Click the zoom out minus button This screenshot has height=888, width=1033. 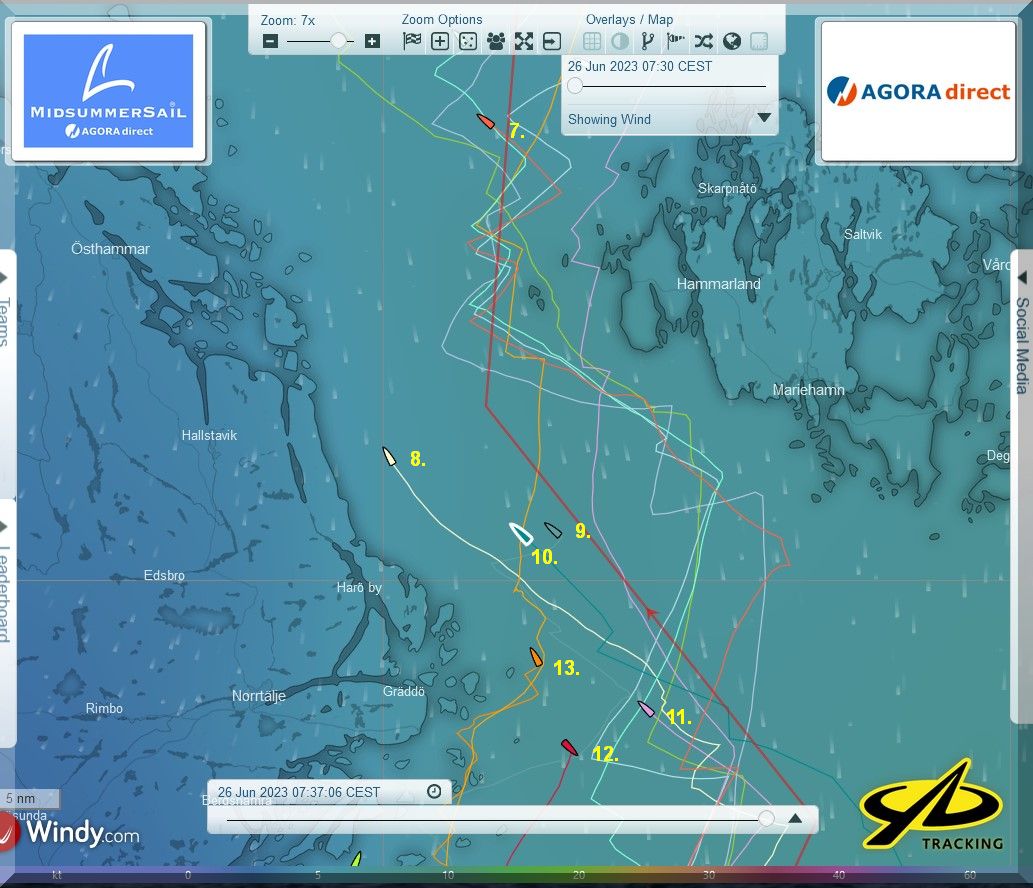[270, 41]
